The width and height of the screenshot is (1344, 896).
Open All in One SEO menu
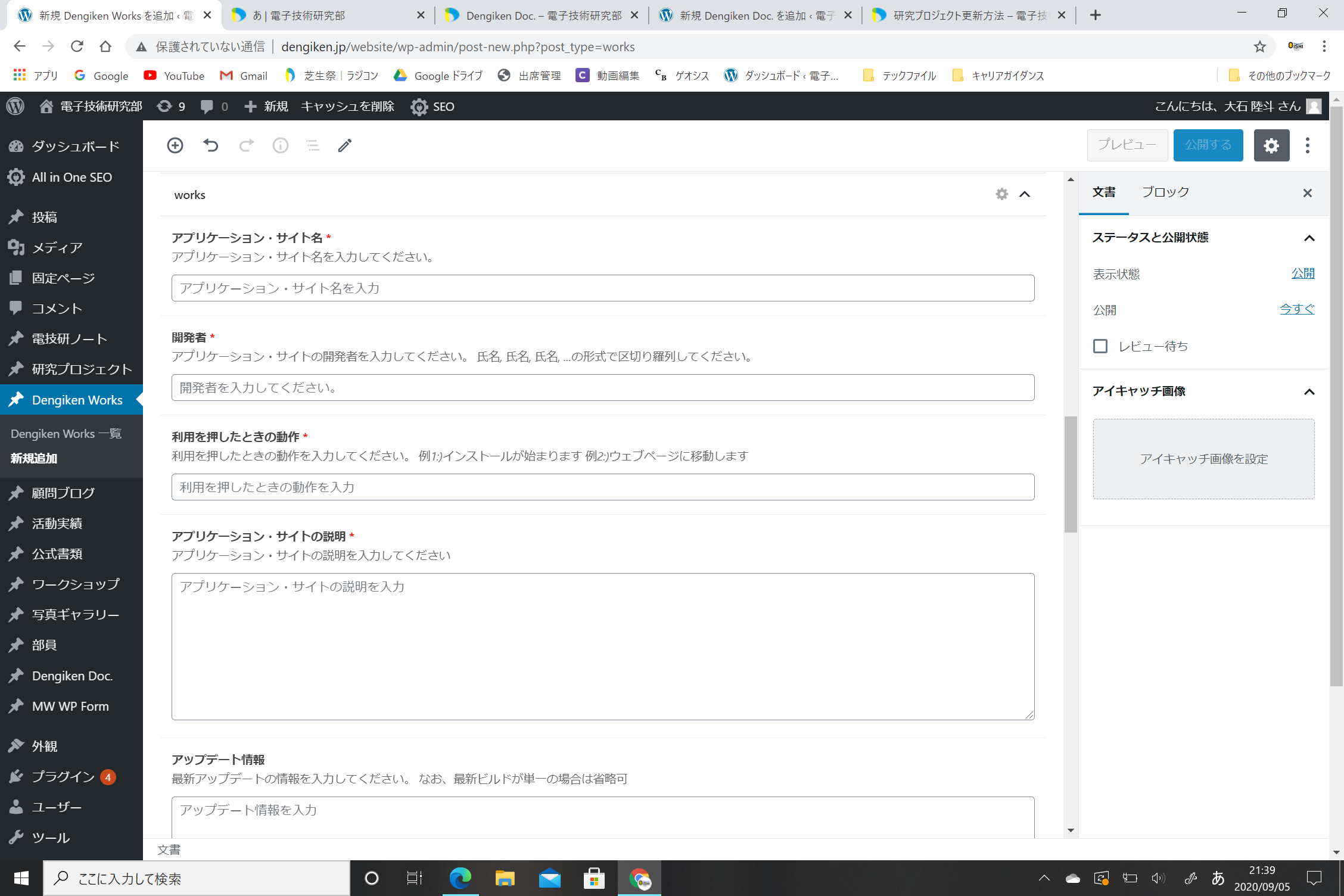71,177
